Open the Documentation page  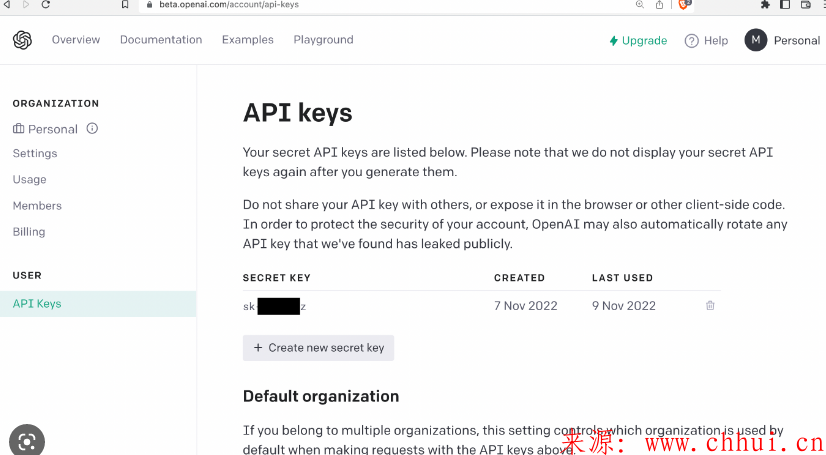161,39
